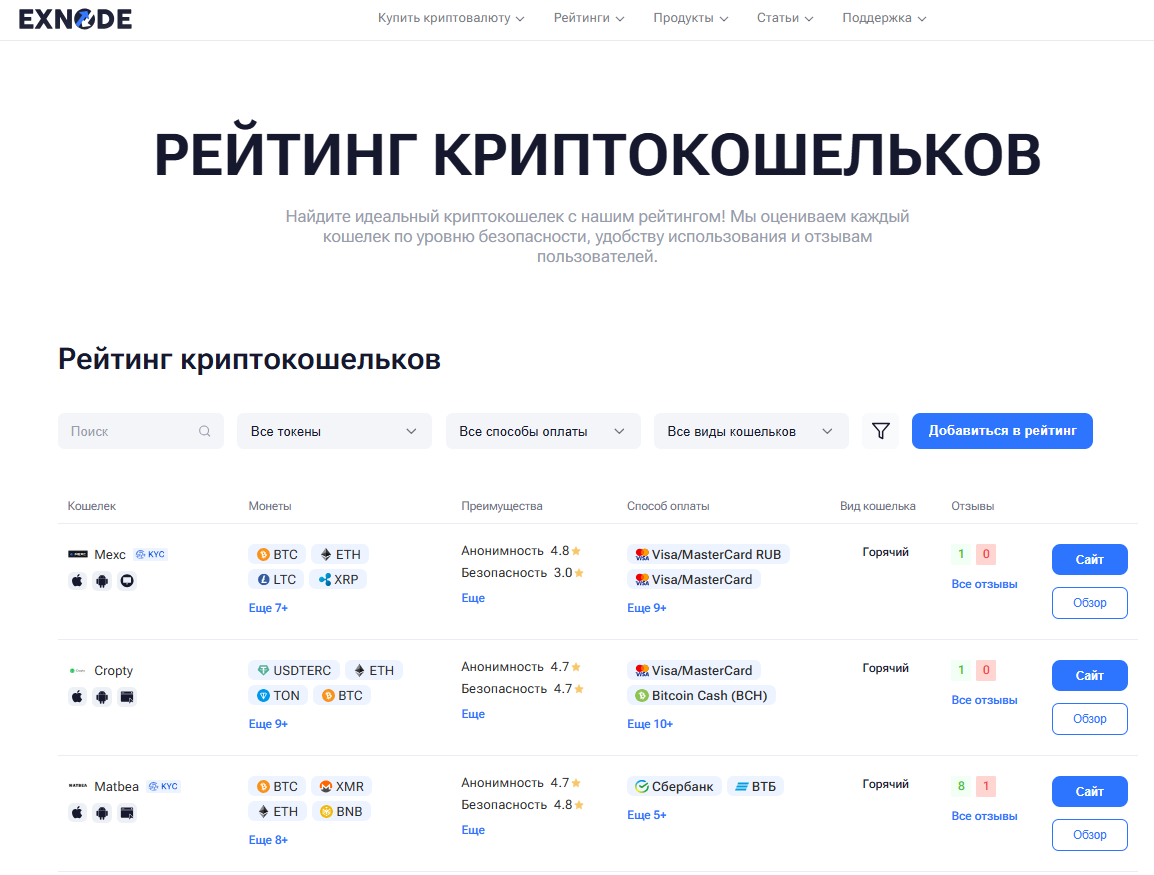Click inside the Поиск search field
This screenshot has height=875, width=1154.
click(x=130, y=430)
